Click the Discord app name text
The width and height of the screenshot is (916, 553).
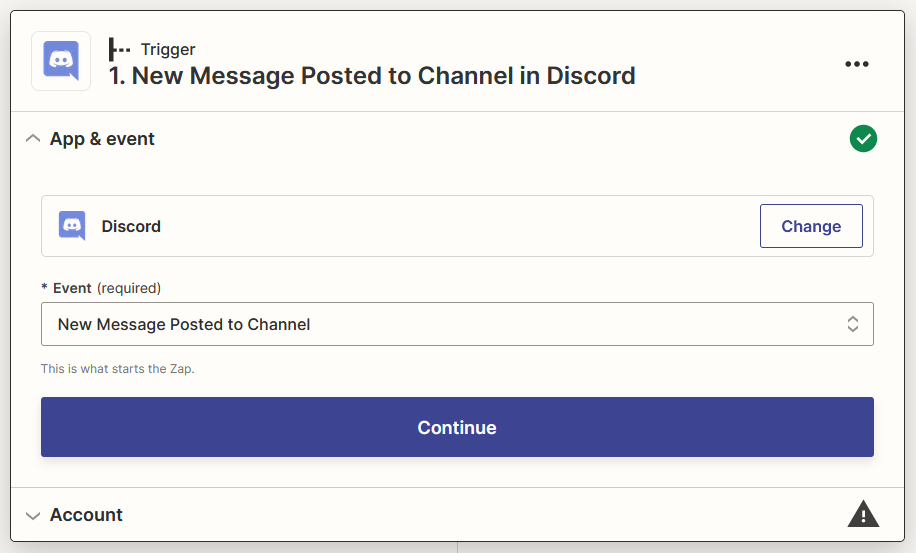coord(131,226)
